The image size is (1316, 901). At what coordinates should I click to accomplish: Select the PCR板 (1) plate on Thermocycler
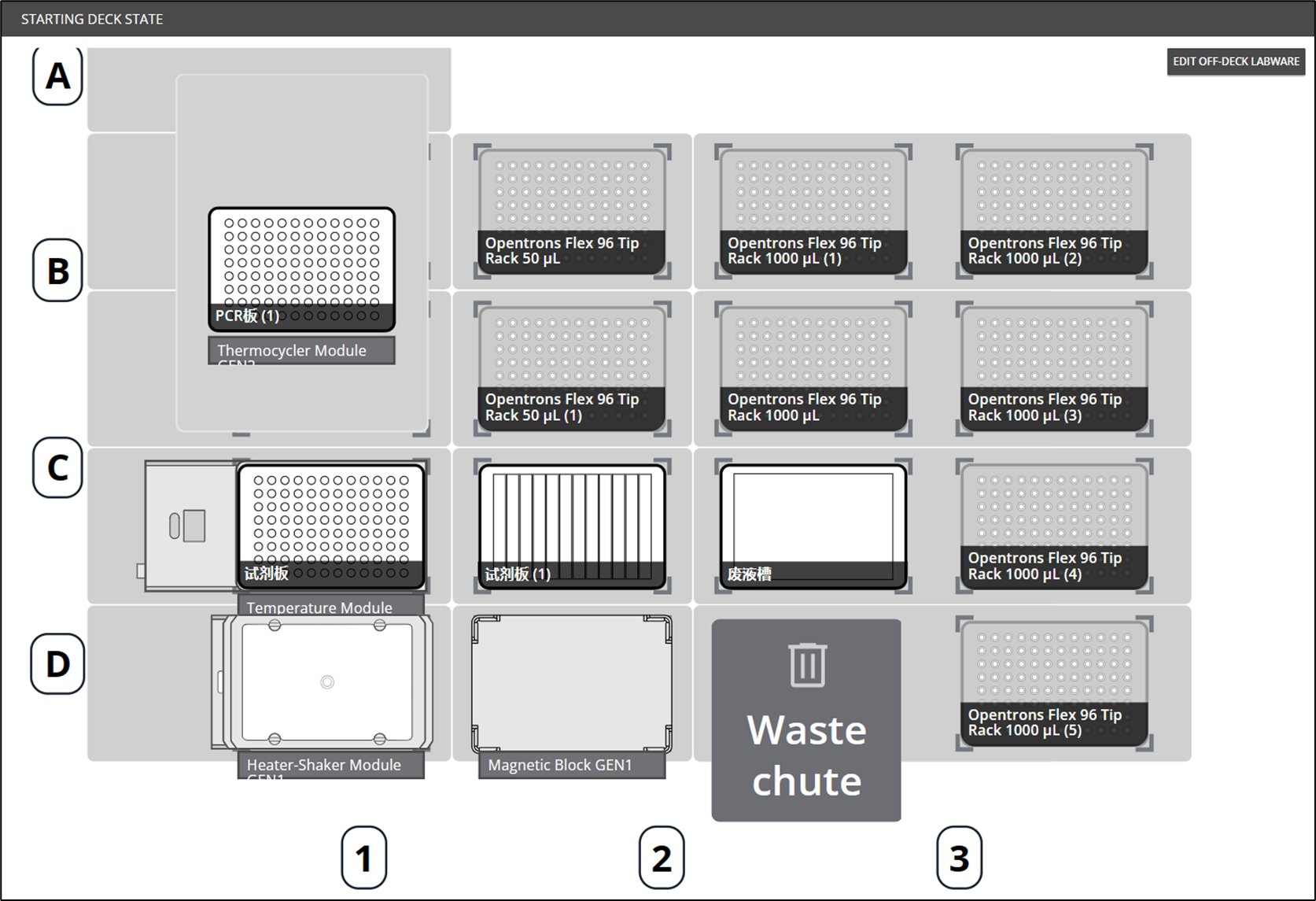pyautogui.click(x=301, y=268)
